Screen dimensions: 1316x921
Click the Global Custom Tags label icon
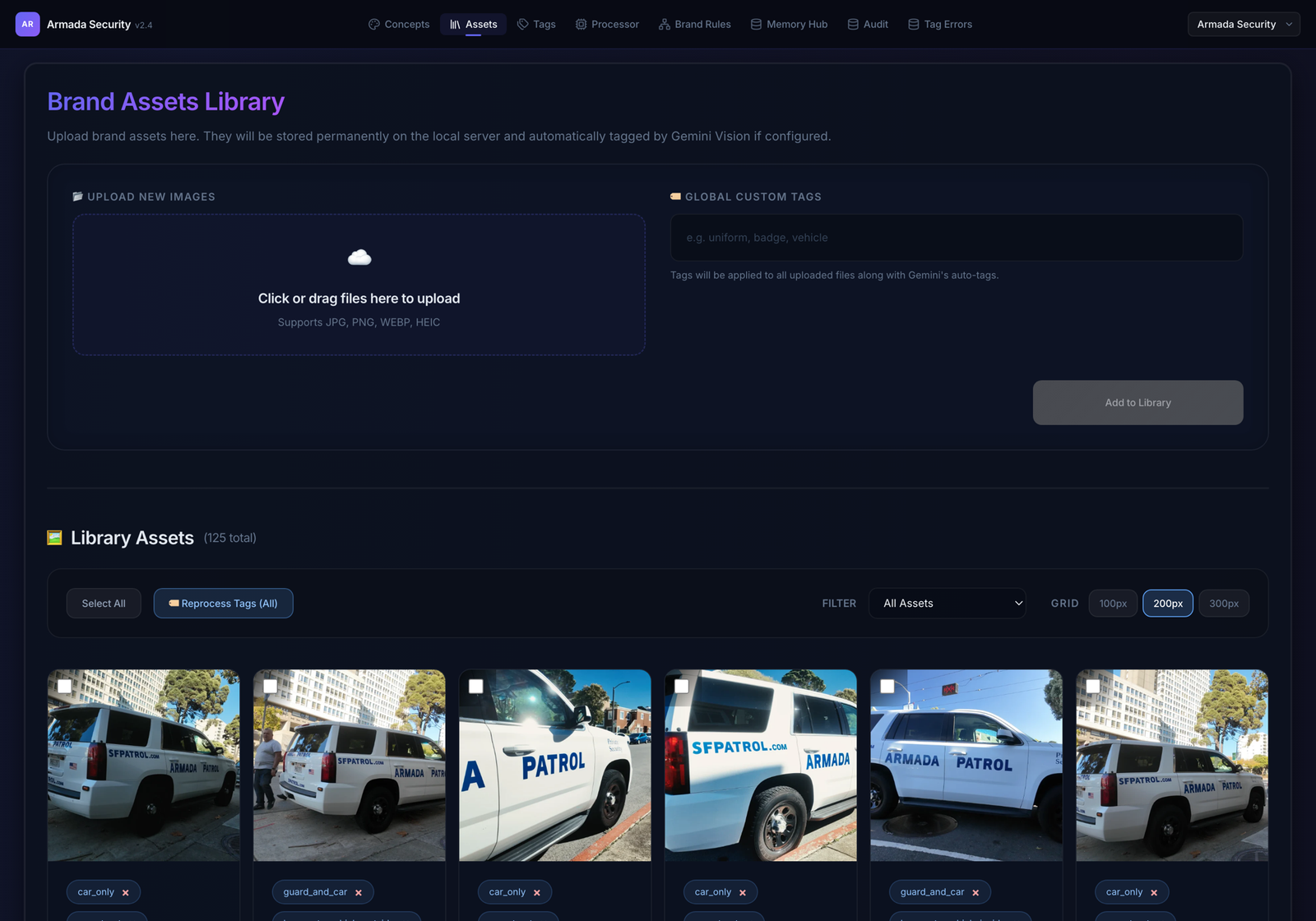(x=675, y=197)
